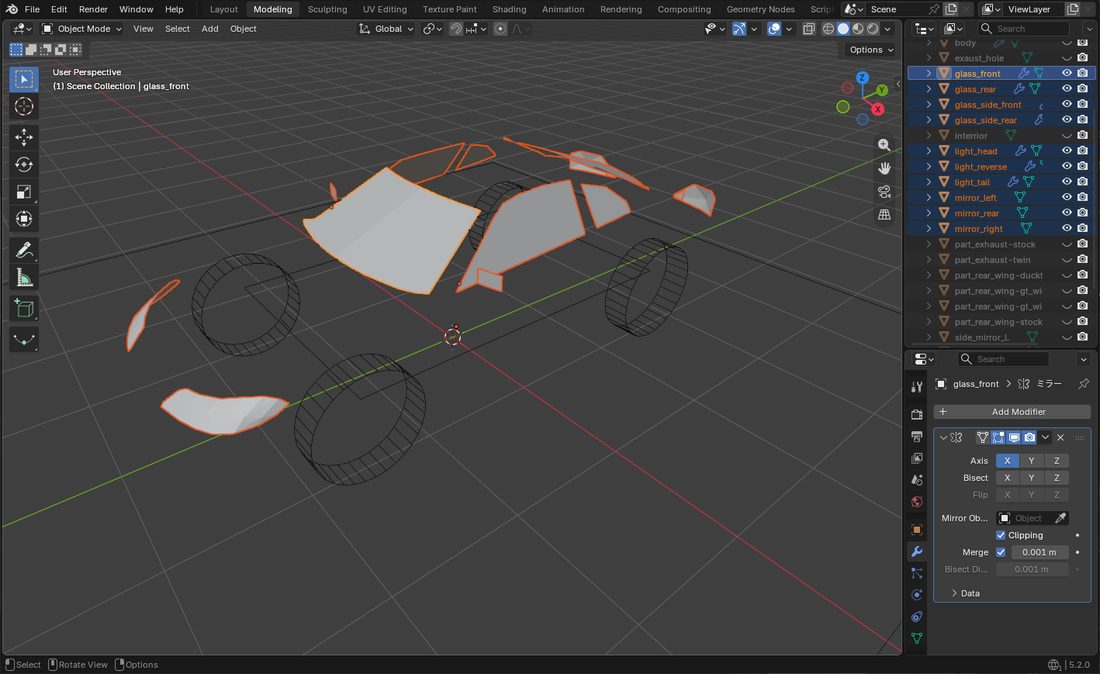This screenshot has width=1100, height=674.
Task: Toggle Clipping checkbox
Action: click(x=1001, y=535)
